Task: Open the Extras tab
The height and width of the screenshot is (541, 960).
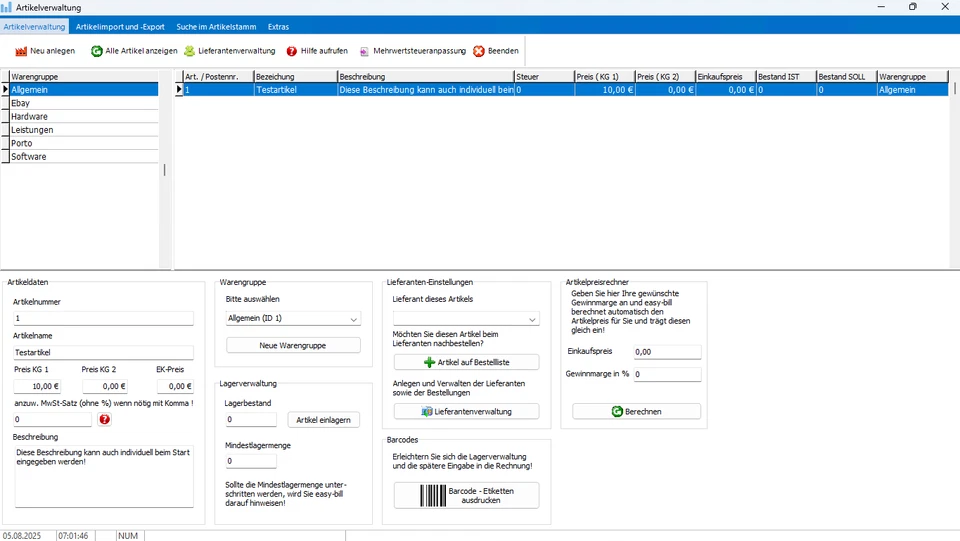Action: coord(278,27)
